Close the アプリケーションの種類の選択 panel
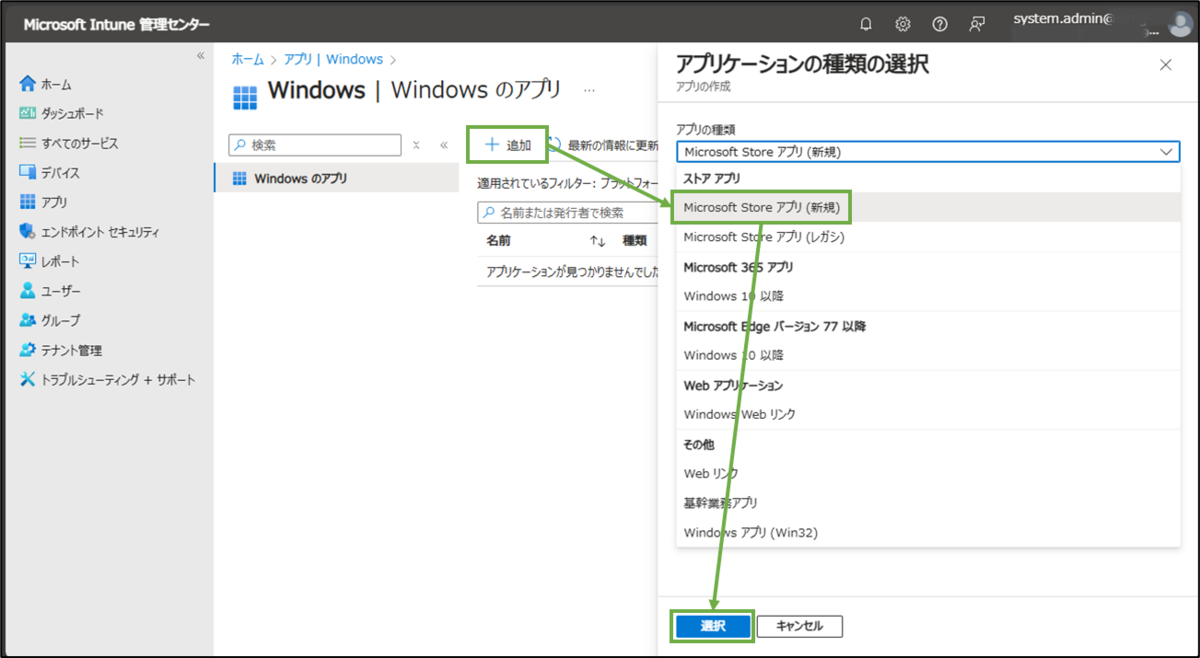1200x658 pixels. click(x=1165, y=65)
